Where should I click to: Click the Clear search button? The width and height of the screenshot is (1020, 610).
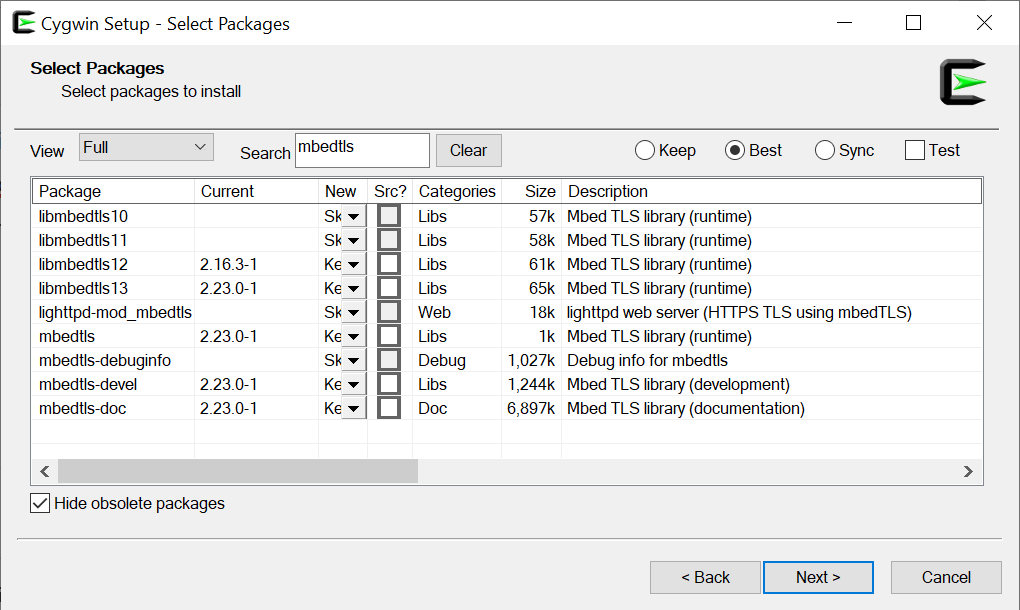(468, 150)
